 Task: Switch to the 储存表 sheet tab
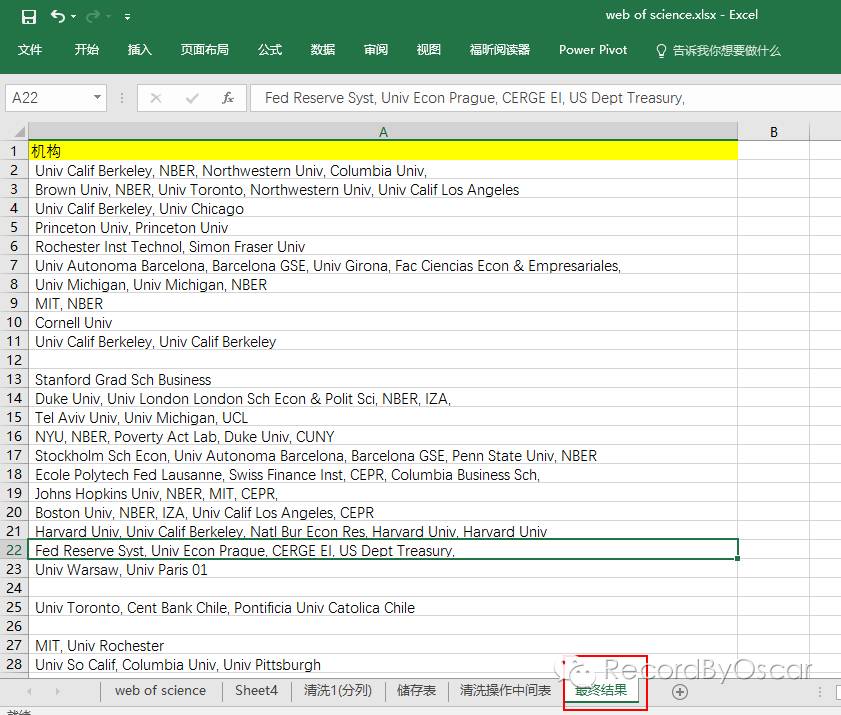[x=416, y=690]
